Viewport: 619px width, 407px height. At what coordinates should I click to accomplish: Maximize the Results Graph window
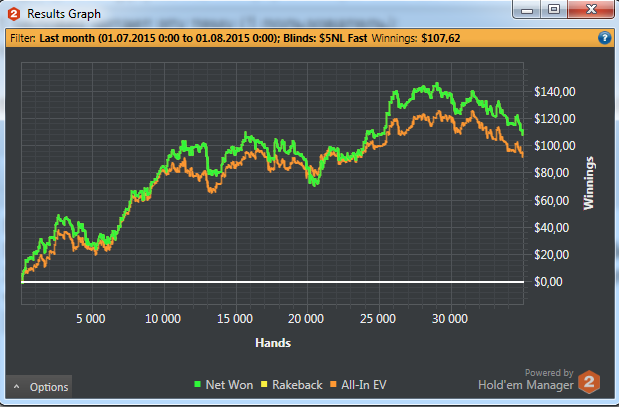click(554, 9)
